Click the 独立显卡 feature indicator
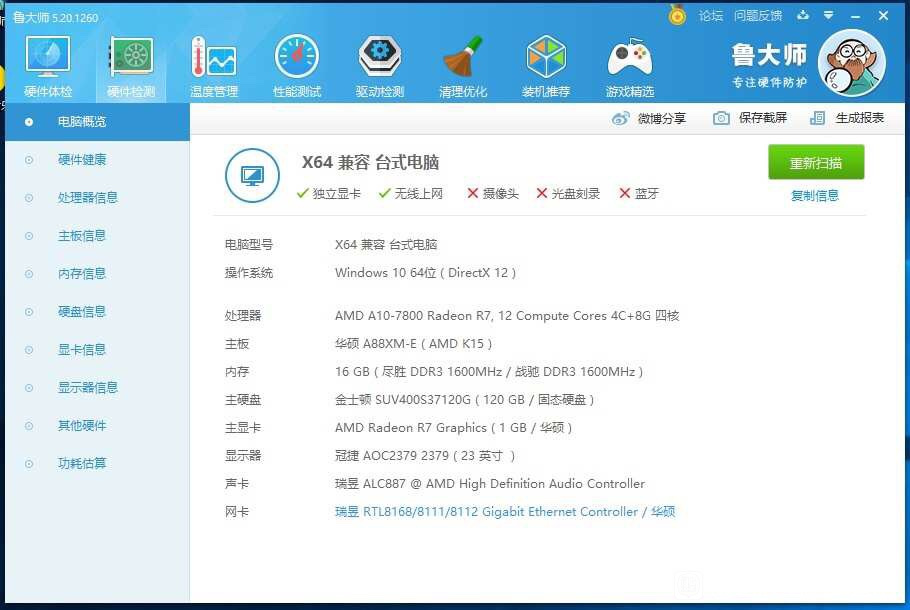Screen dimensions: 910x610 tap(328, 193)
